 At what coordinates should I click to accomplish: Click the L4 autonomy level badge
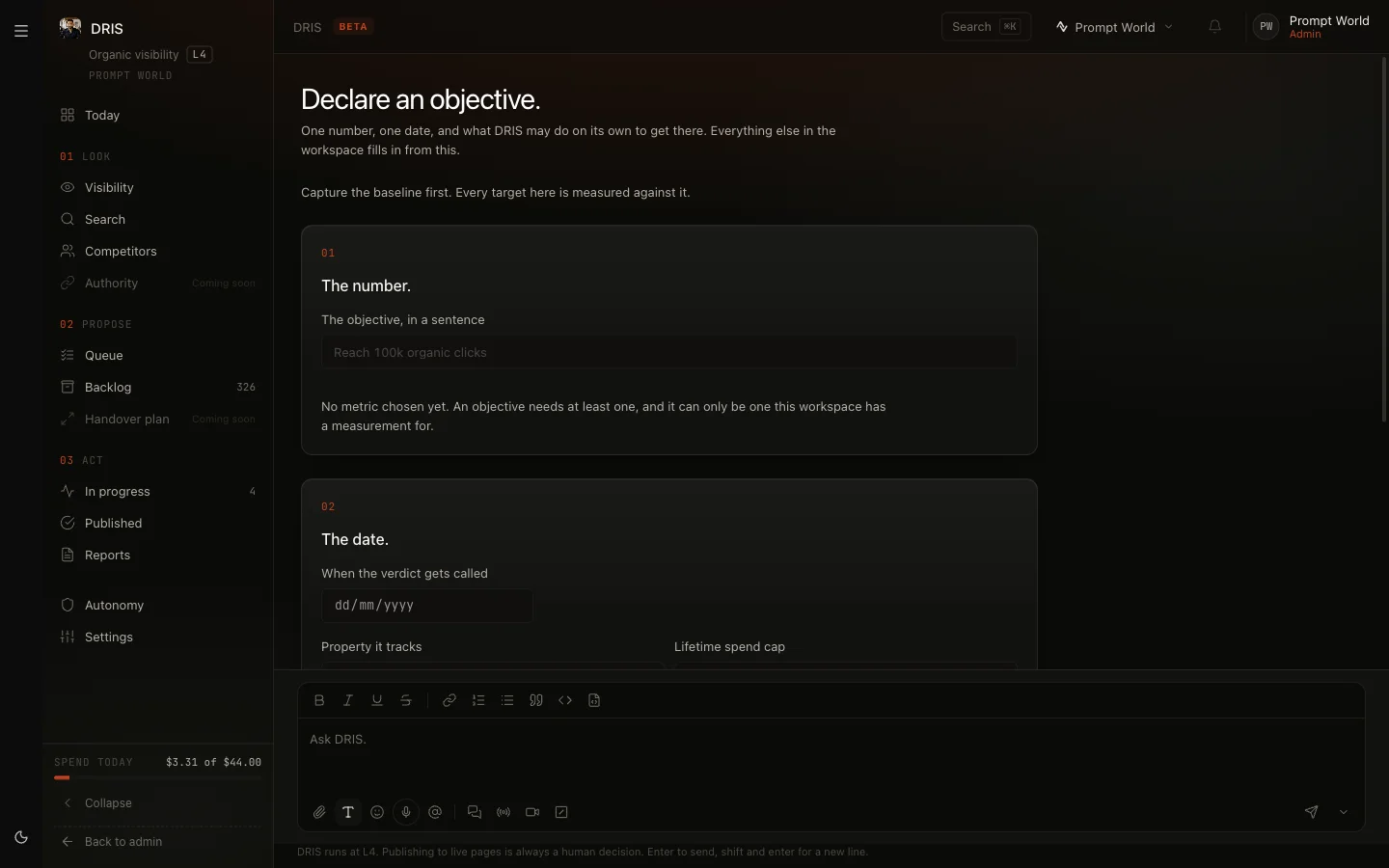(200, 54)
